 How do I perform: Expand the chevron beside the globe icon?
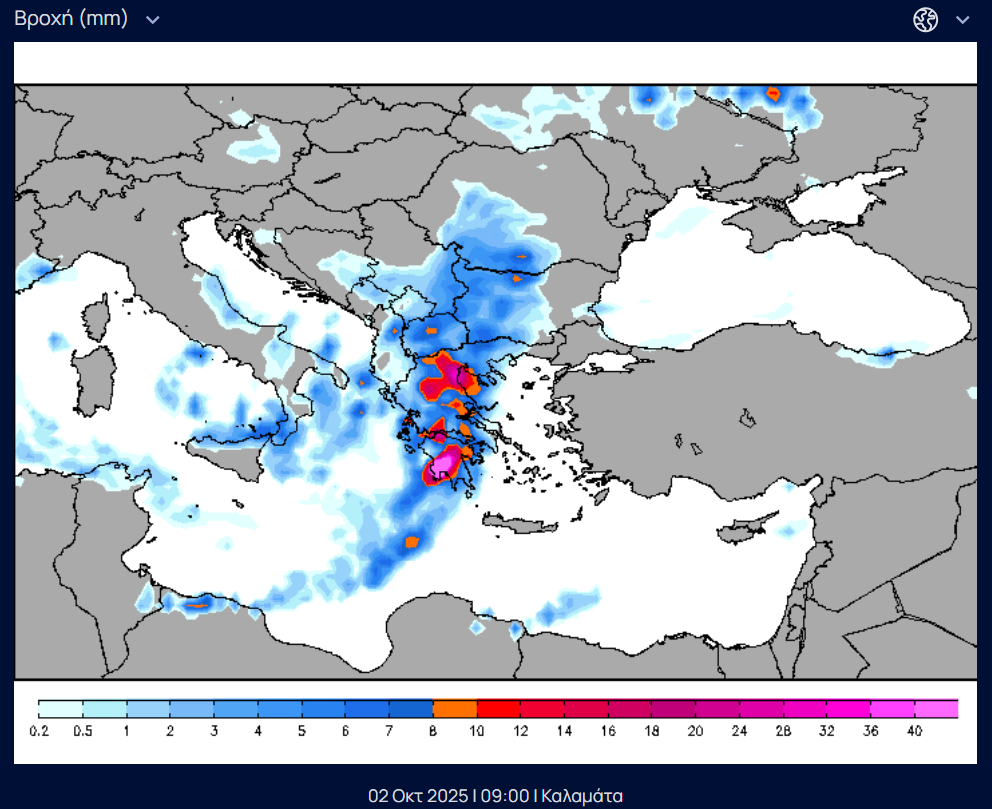[x=963, y=20]
